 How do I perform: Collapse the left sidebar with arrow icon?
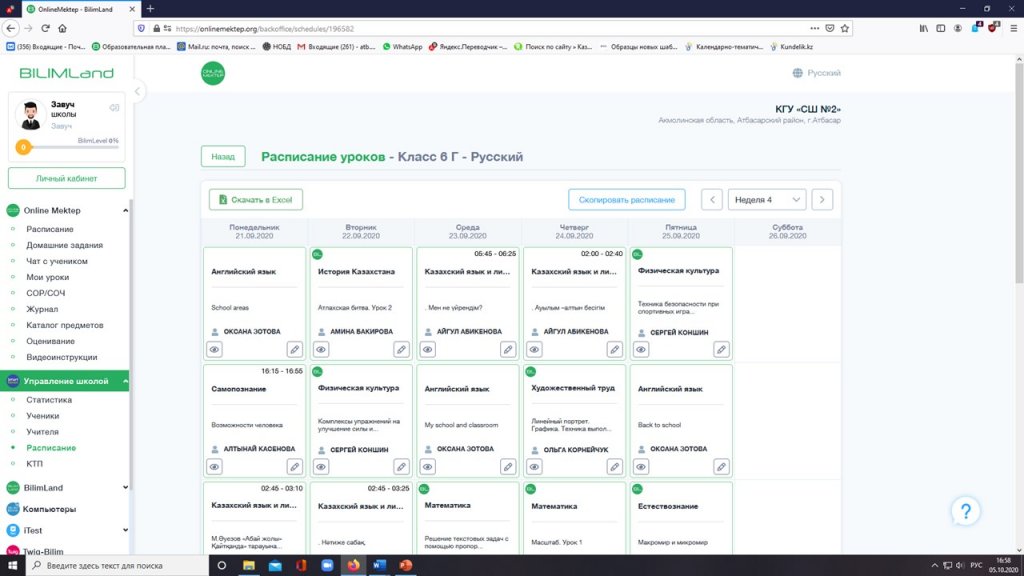(x=138, y=91)
